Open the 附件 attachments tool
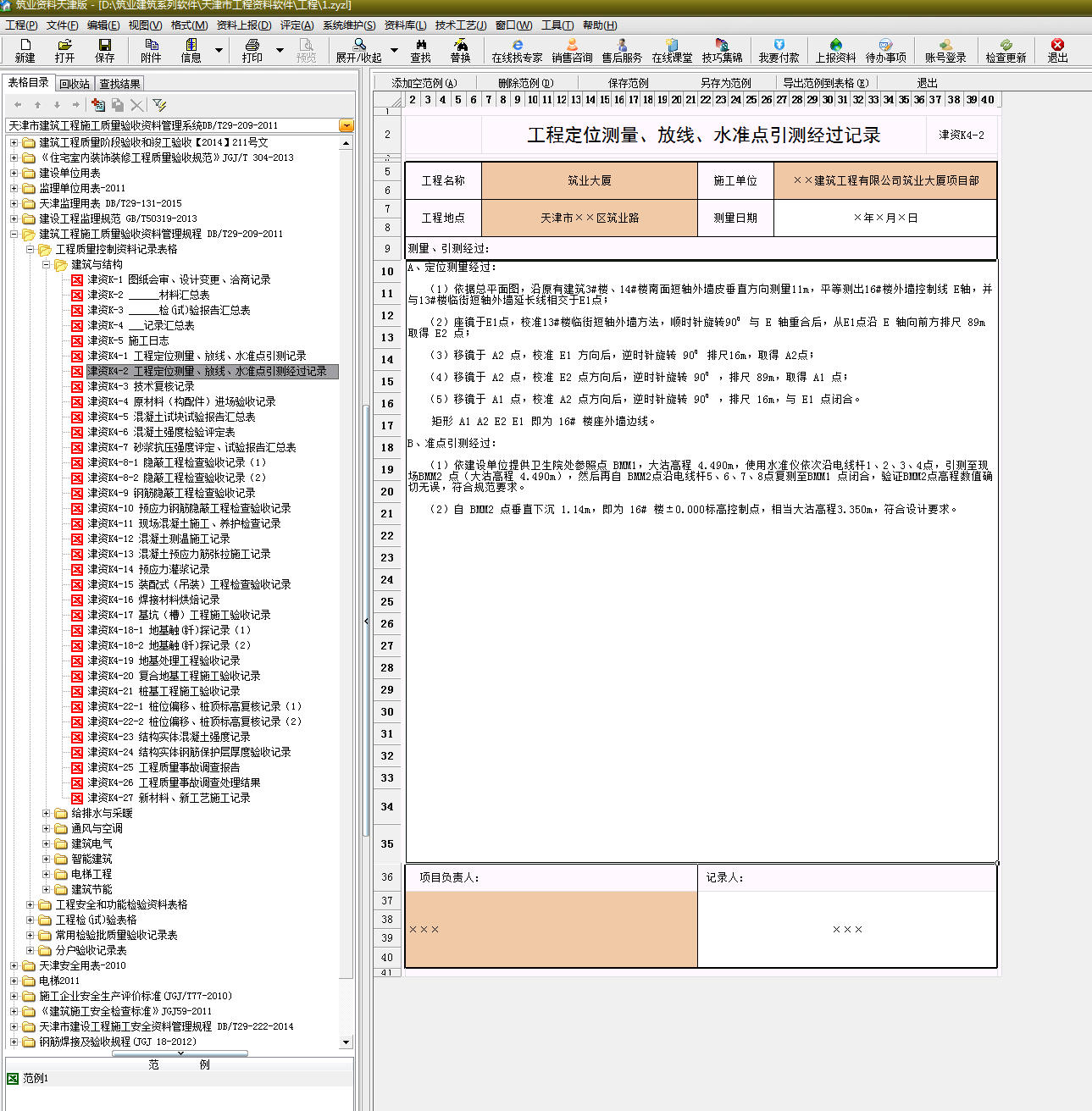The height and width of the screenshot is (1111, 1092). 151,50
